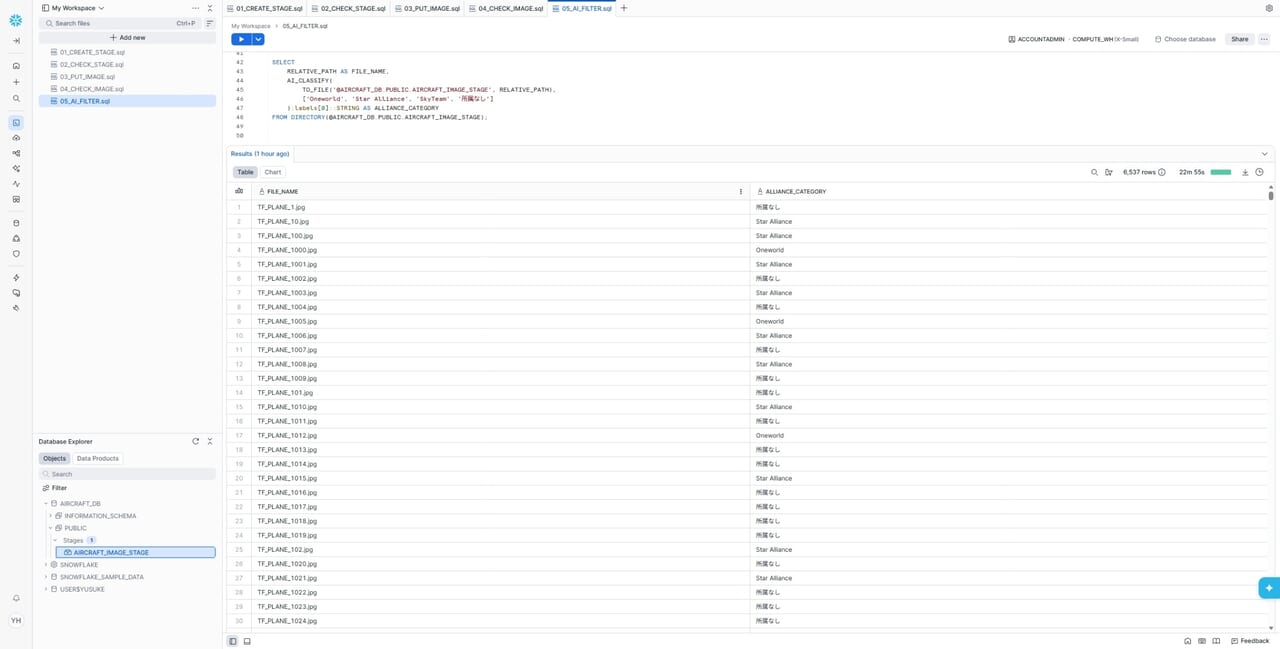Click the Share button

tap(1239, 39)
